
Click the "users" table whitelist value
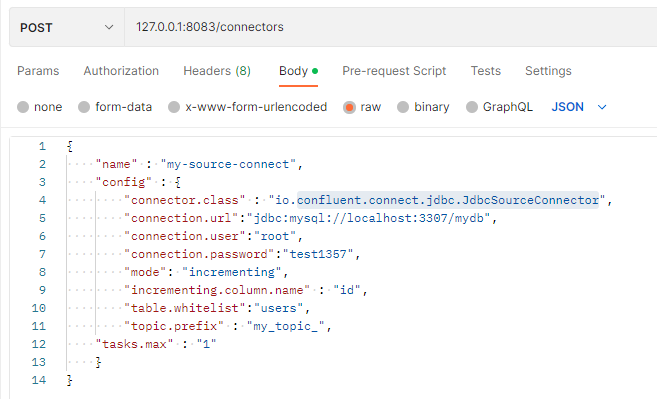279,308
